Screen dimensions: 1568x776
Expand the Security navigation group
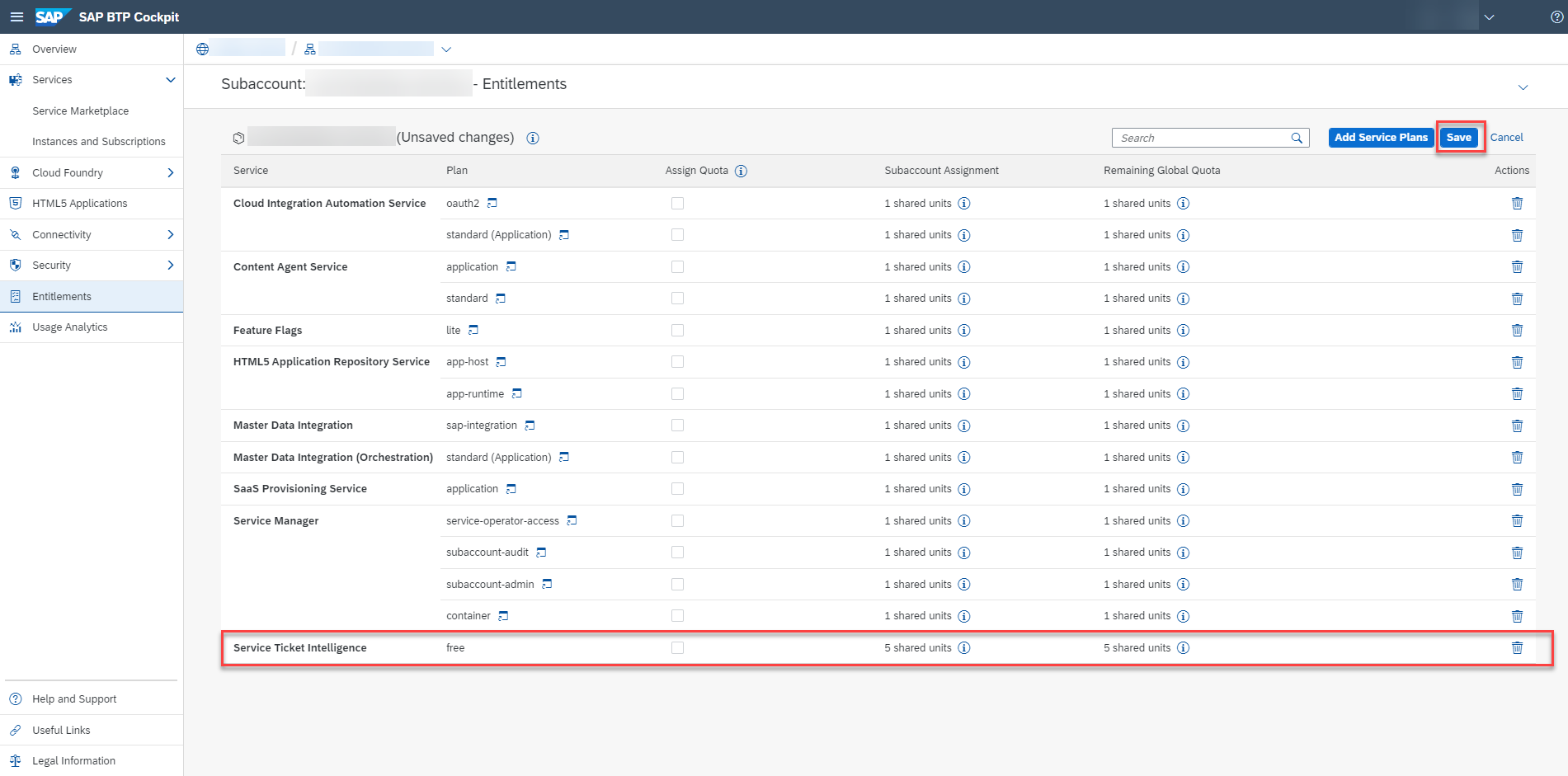[x=171, y=265]
